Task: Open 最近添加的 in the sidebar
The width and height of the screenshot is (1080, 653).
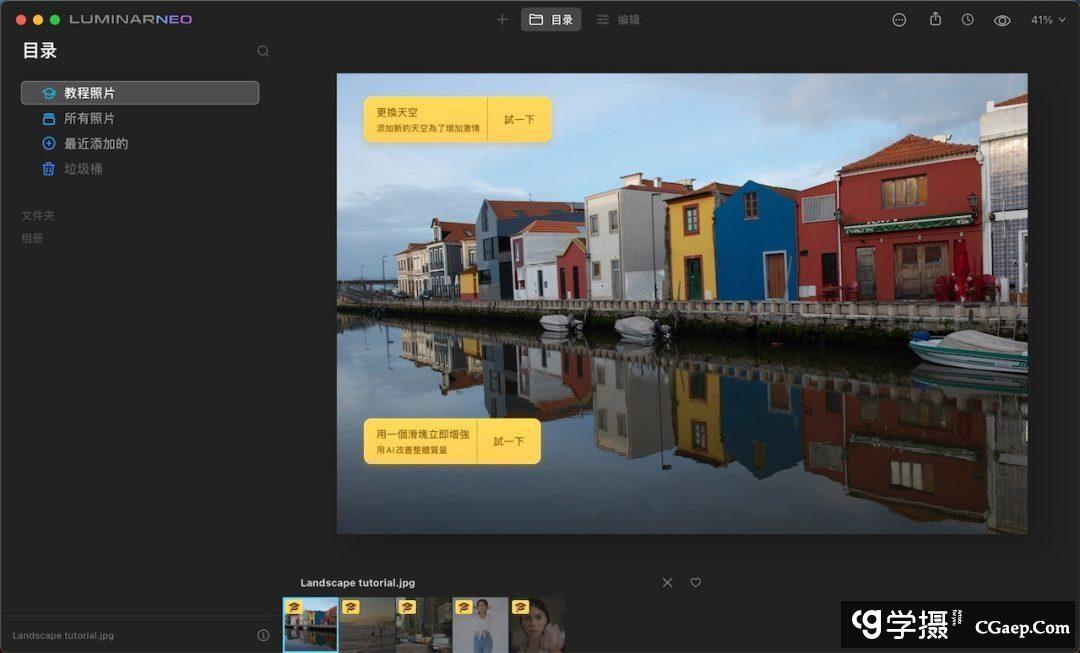Action: [95, 144]
